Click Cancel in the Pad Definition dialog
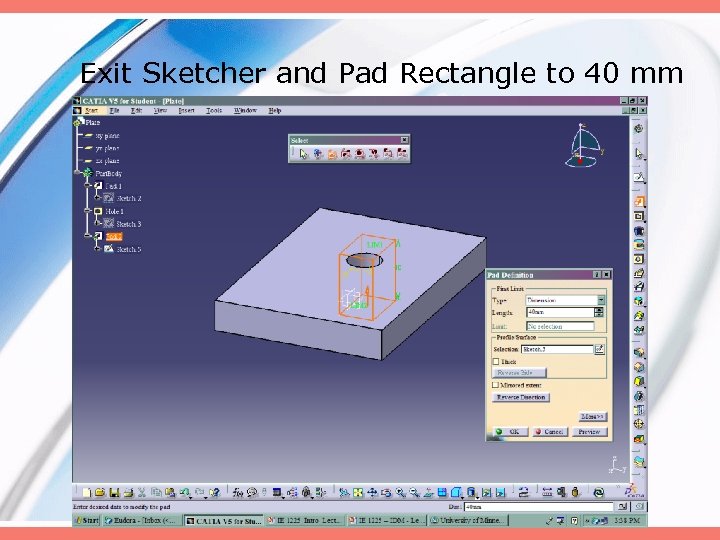The width and height of the screenshot is (720, 540). point(550,432)
